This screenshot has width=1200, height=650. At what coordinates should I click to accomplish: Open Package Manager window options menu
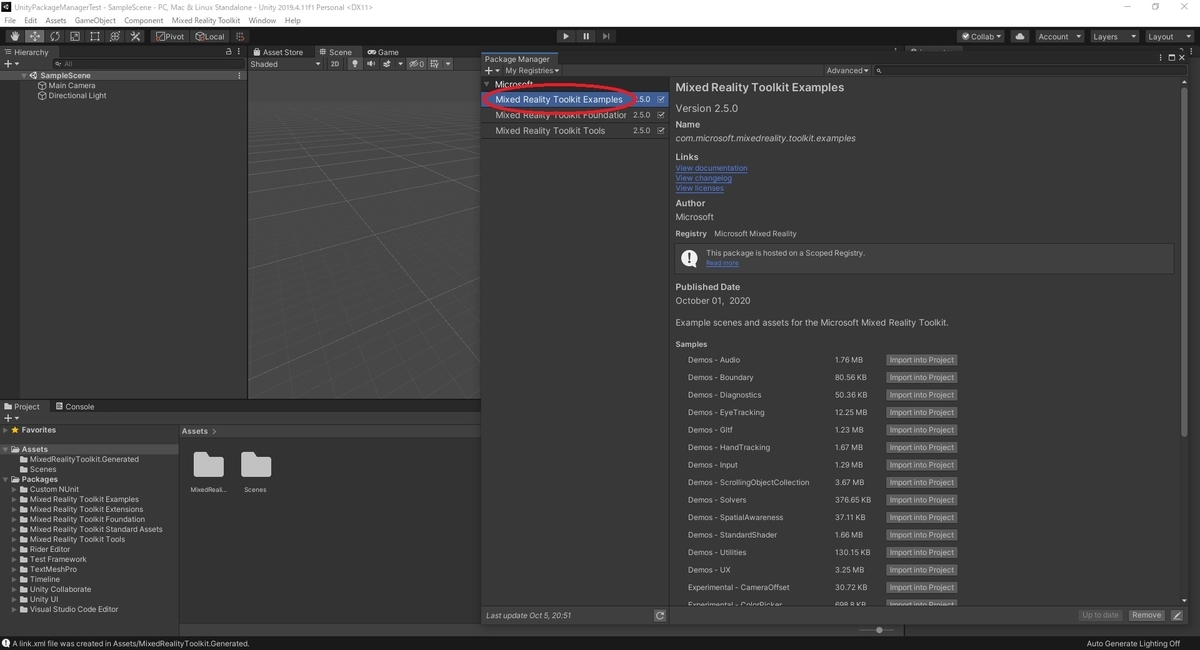(1159, 58)
